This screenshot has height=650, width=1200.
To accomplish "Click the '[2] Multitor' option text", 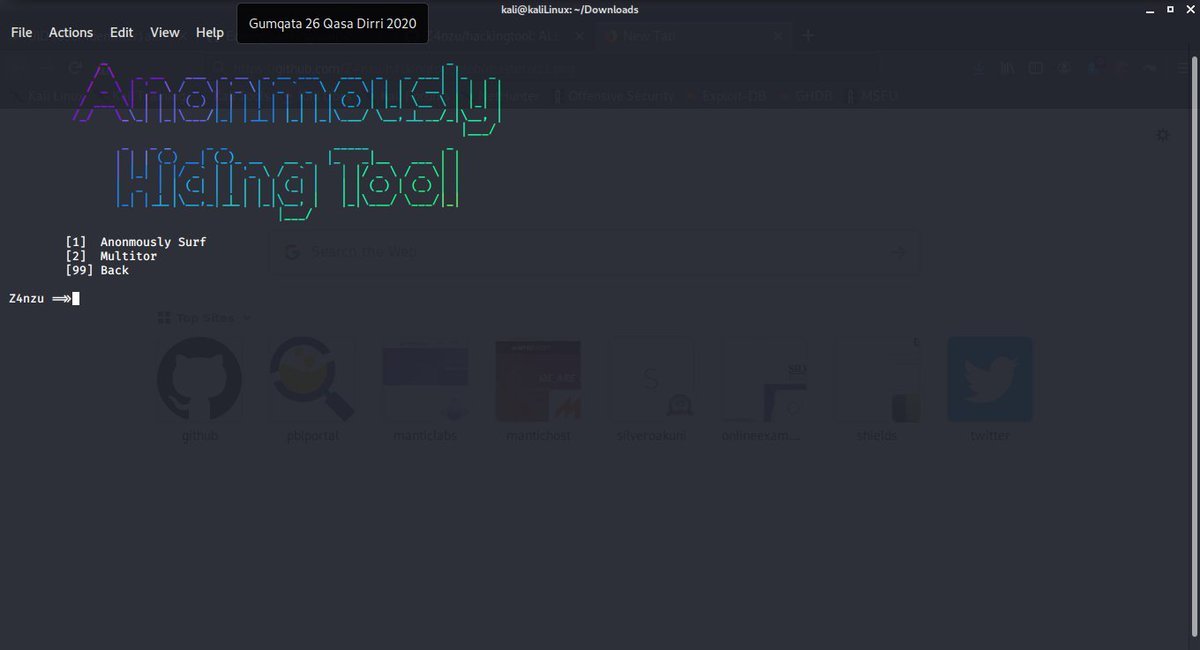I will pyautogui.click(x=111, y=256).
